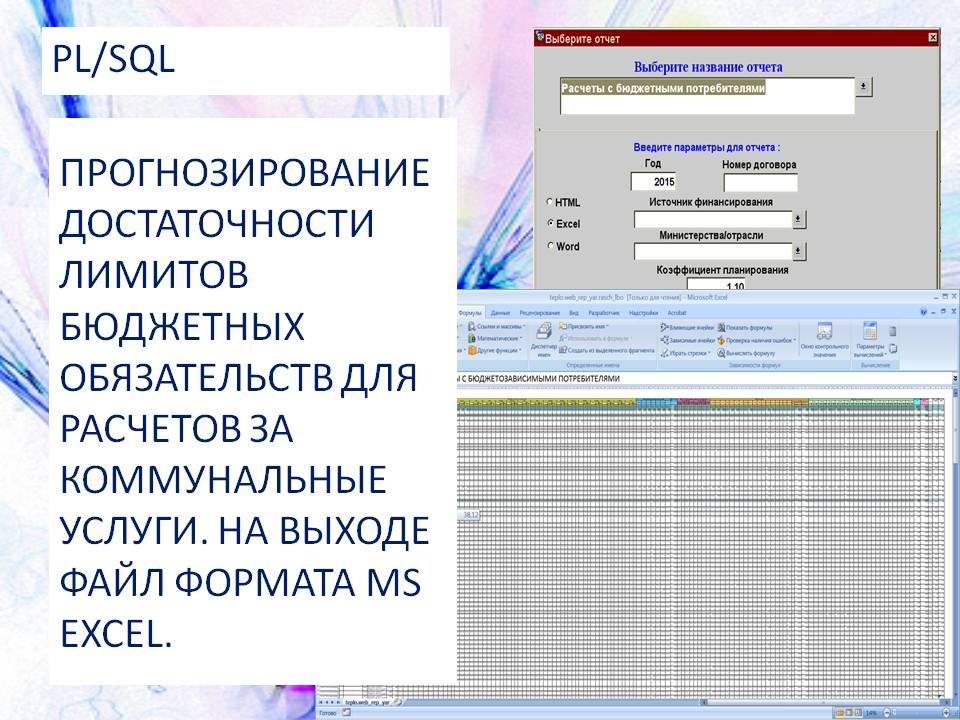The image size is (960, 720).
Task: Click the Номер договора input field
Action: (760, 182)
